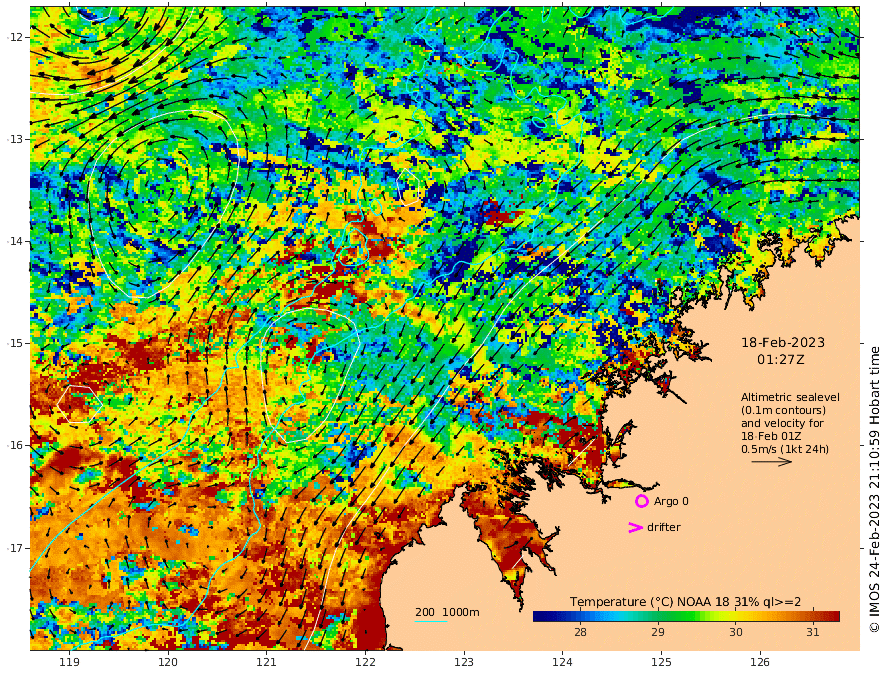The image size is (880, 680).
Task: Click the 0.5m/s velocity reference arrow
Action: 772,462
